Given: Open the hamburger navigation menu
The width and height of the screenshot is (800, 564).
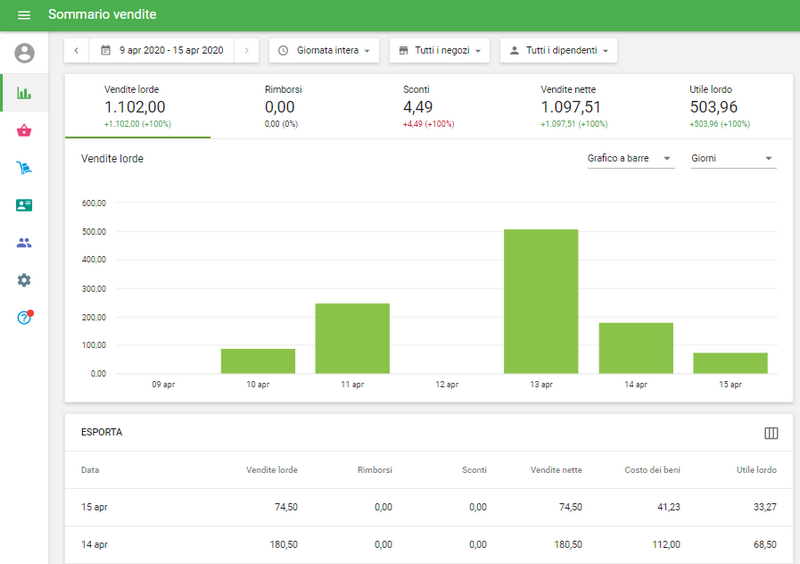Looking at the screenshot, I should coord(24,15).
